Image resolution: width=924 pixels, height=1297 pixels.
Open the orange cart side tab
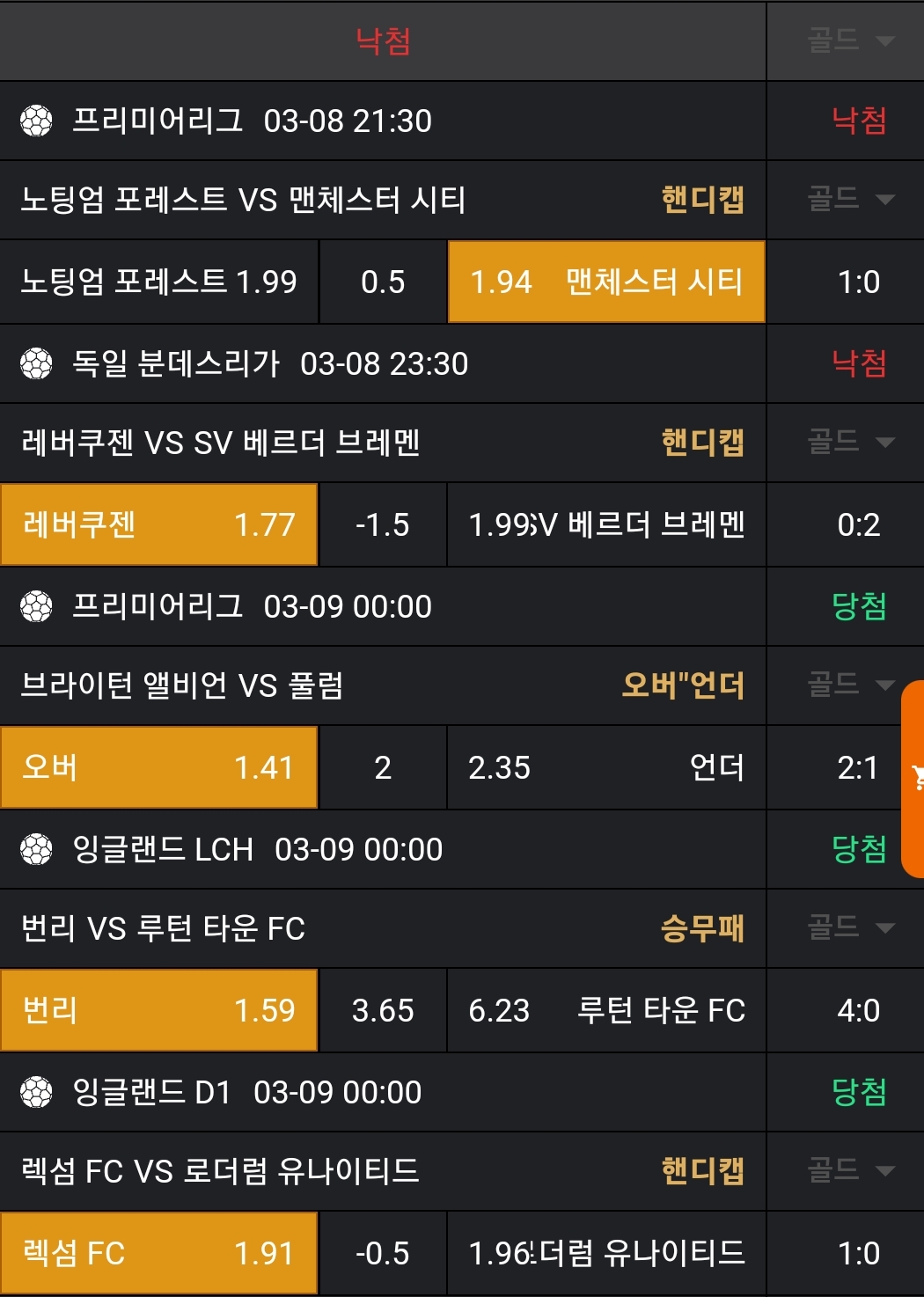[x=914, y=778]
